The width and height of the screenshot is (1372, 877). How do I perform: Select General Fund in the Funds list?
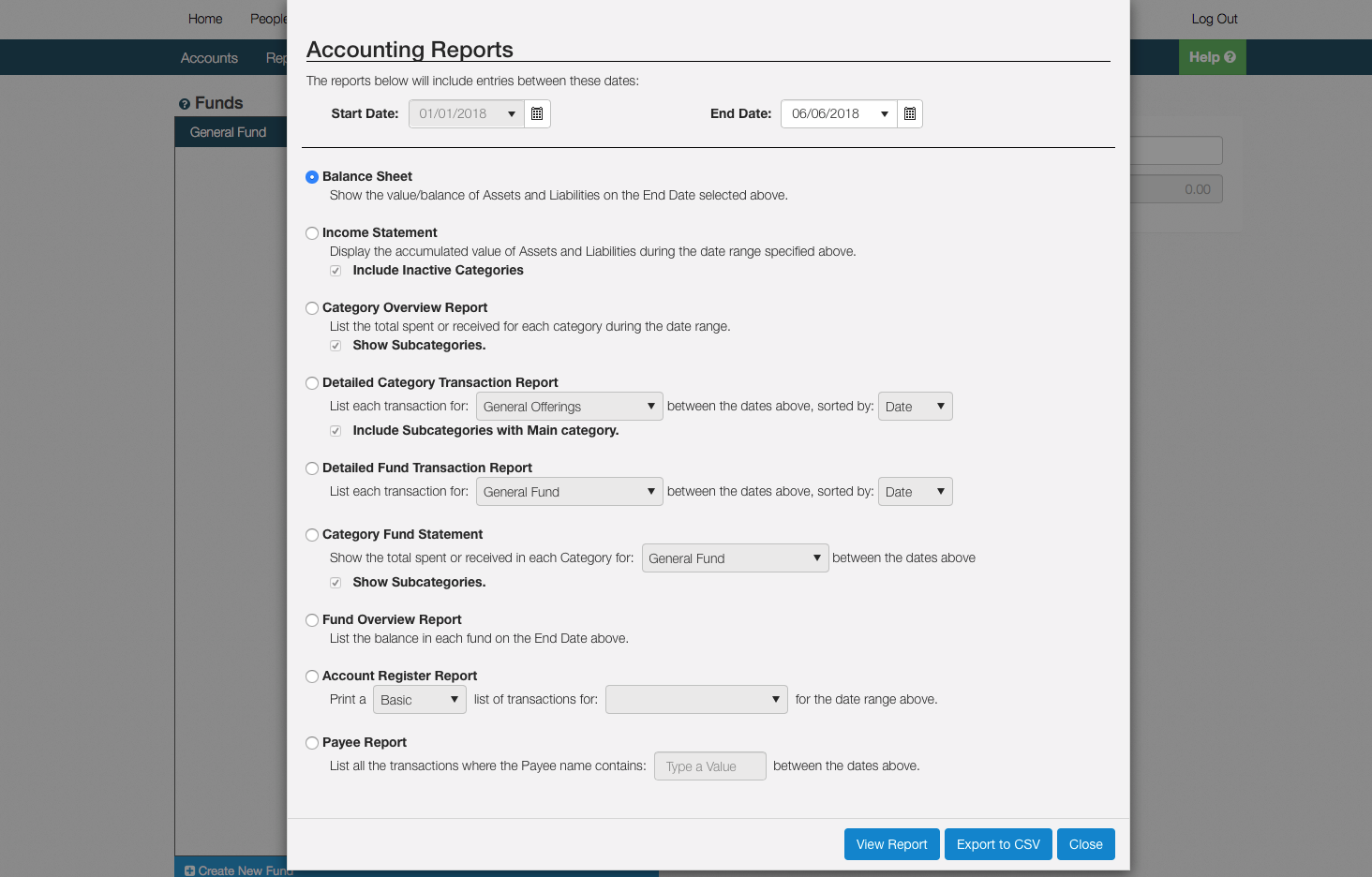pos(228,132)
